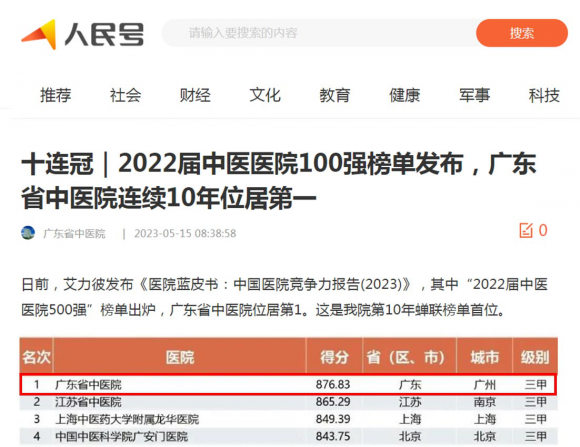Click the 人民号 logo icon
This screenshot has width=580, height=447.
[x=39, y=34]
